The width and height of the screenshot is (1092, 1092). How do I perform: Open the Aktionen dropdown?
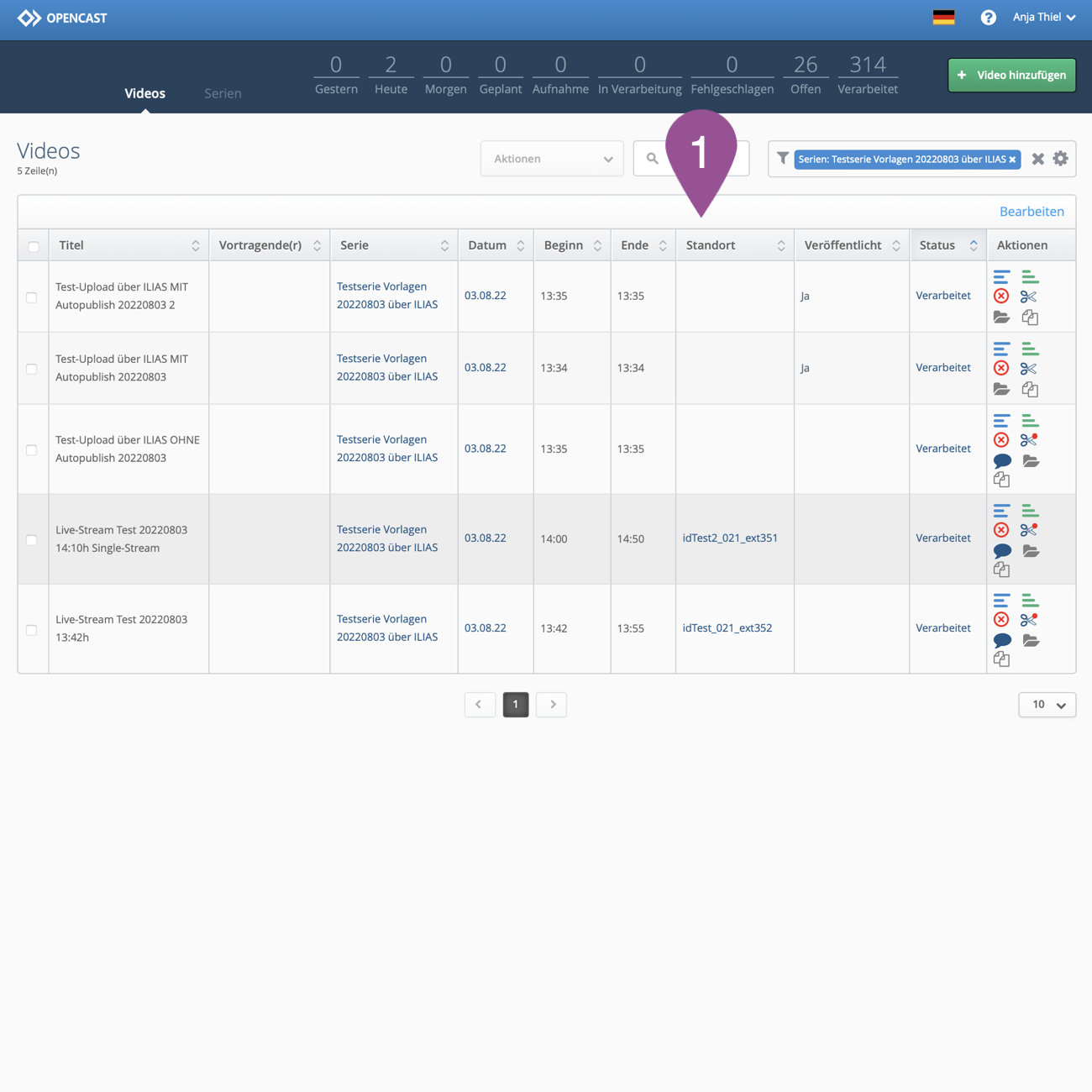click(x=552, y=159)
